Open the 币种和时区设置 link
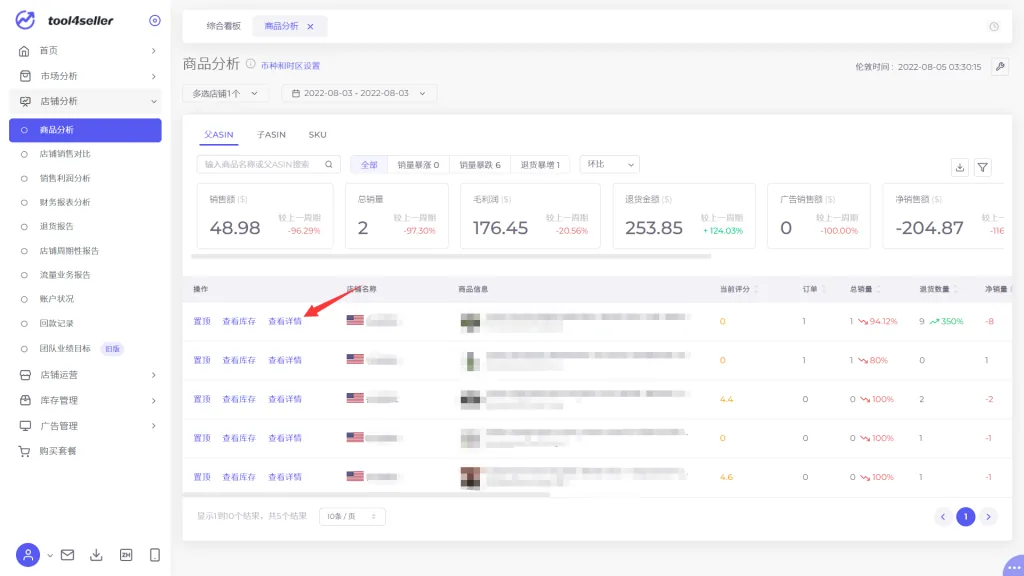Screen dimensions: 1024x576 coord(291,66)
